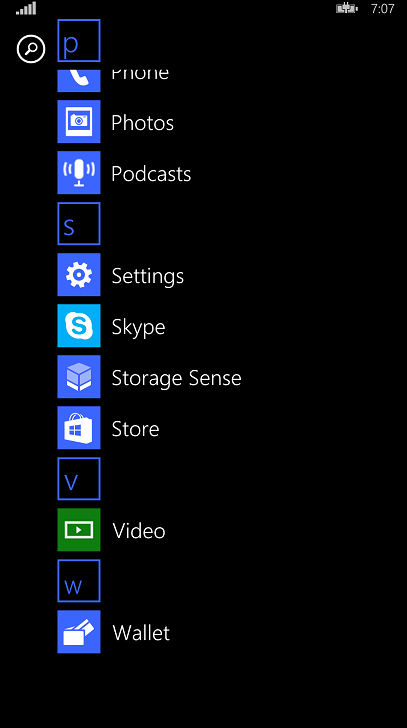Tap the Photos app icon

(x=79, y=122)
